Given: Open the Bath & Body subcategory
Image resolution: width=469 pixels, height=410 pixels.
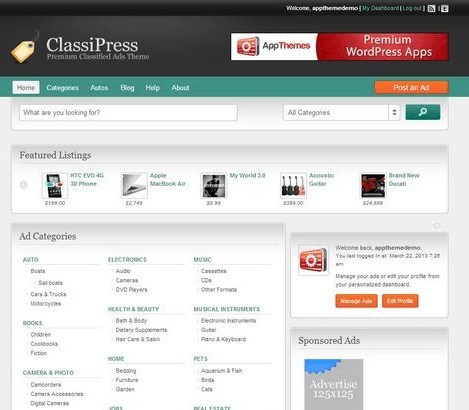Looking at the screenshot, I should tap(131, 321).
